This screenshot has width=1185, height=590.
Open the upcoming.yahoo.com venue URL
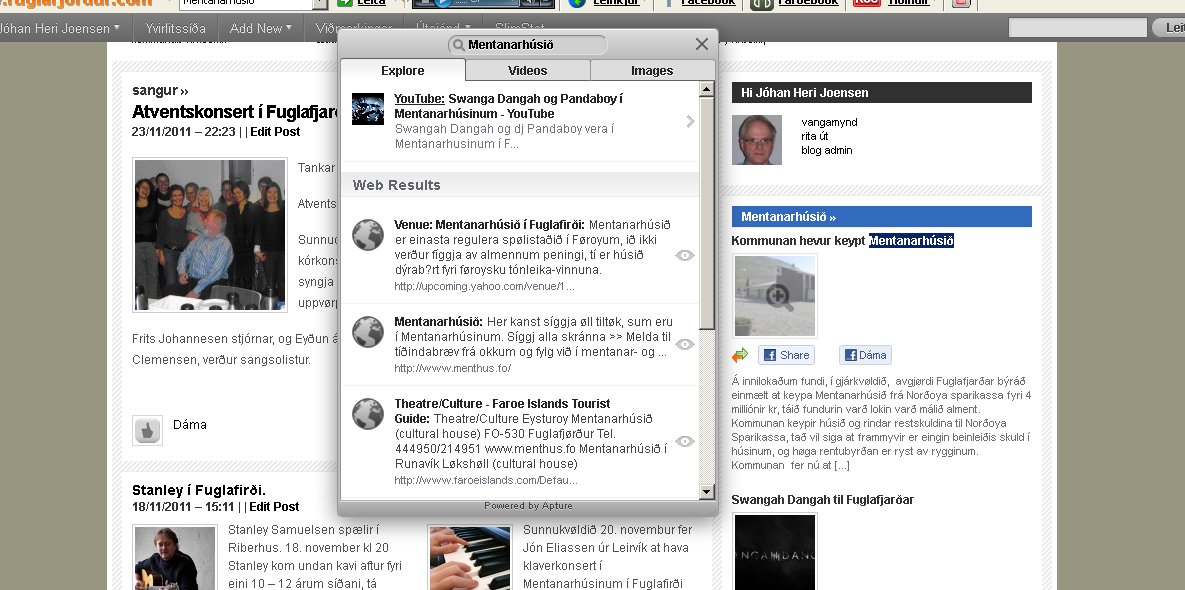[484, 286]
